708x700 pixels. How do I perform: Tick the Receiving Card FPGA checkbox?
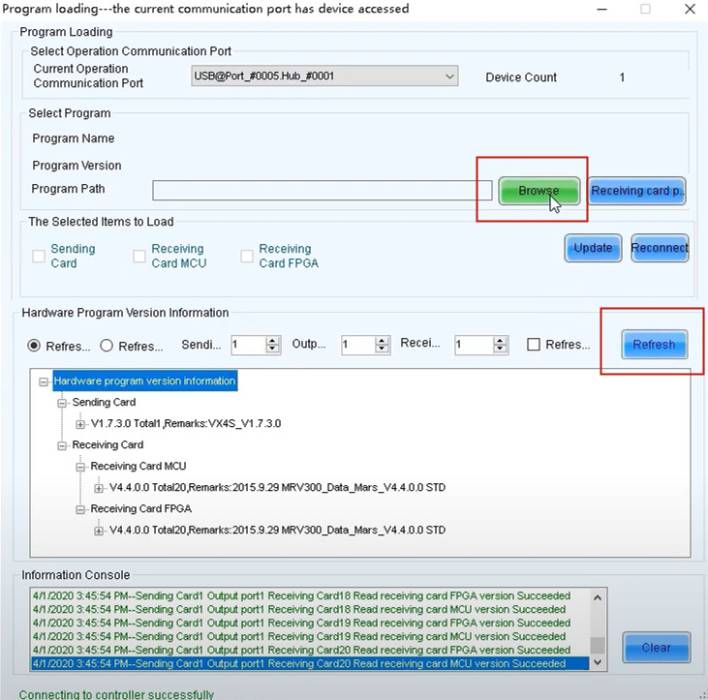click(x=248, y=257)
